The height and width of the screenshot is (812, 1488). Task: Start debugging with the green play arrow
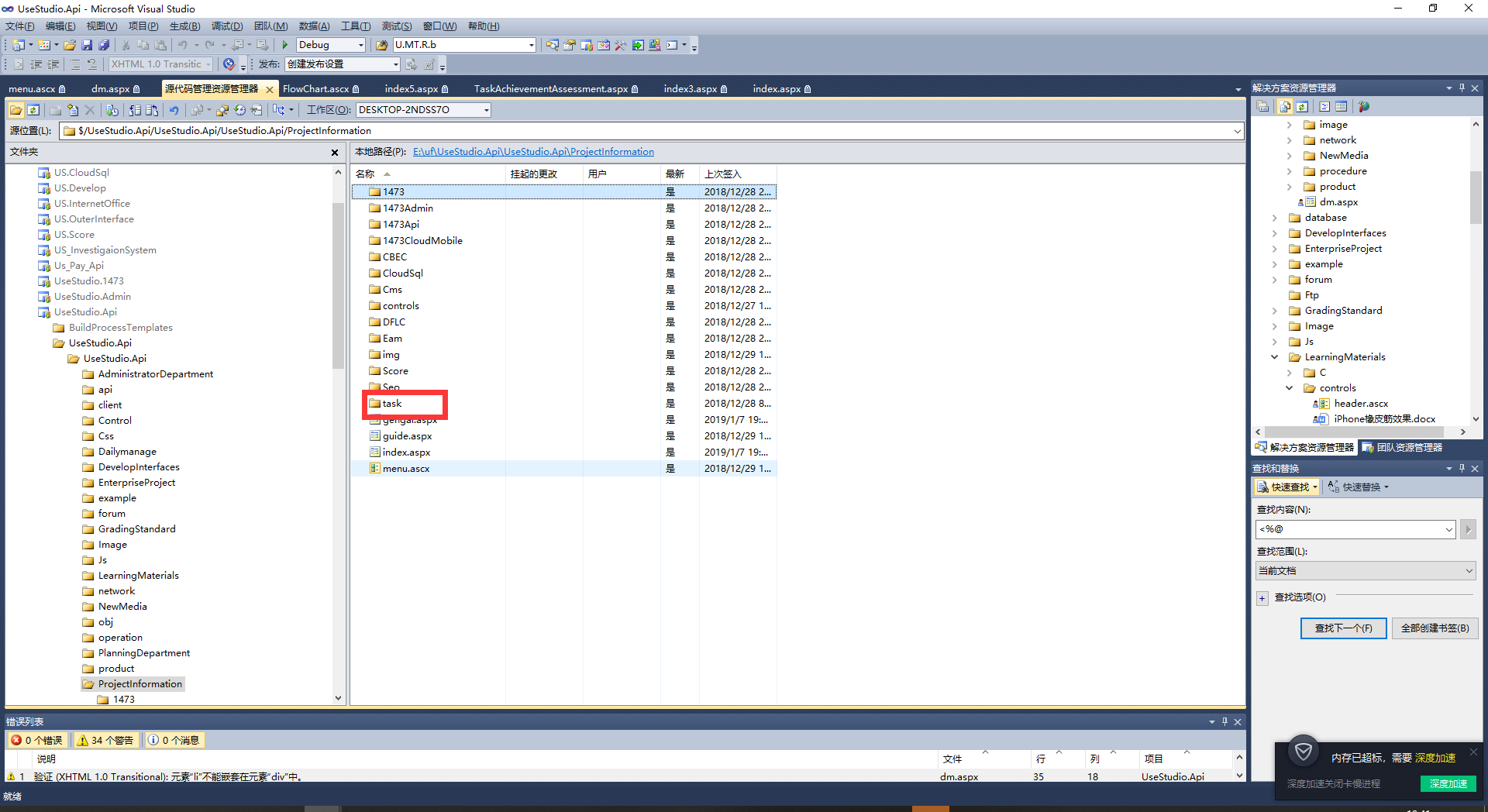pyautogui.click(x=284, y=45)
